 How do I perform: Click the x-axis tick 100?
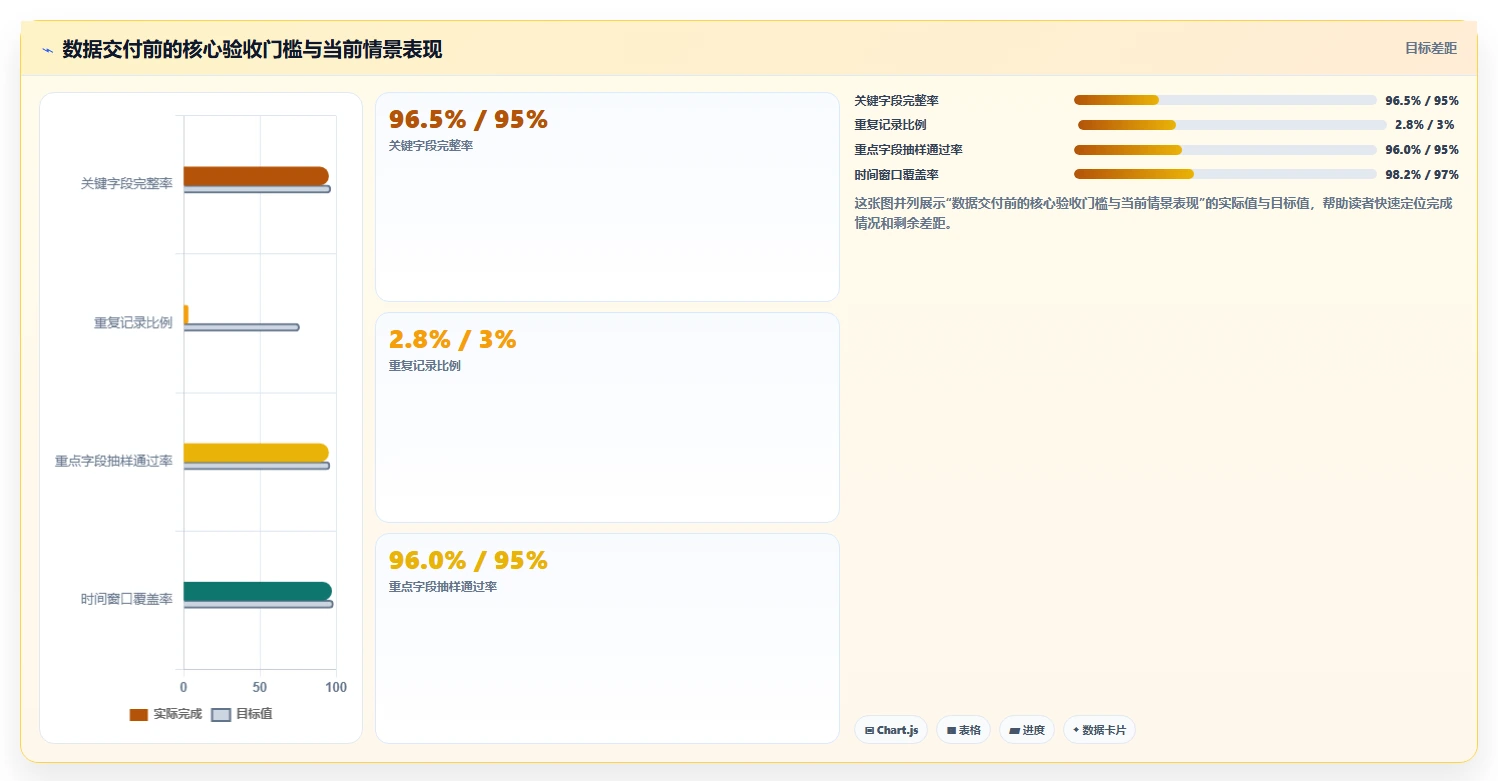(336, 688)
